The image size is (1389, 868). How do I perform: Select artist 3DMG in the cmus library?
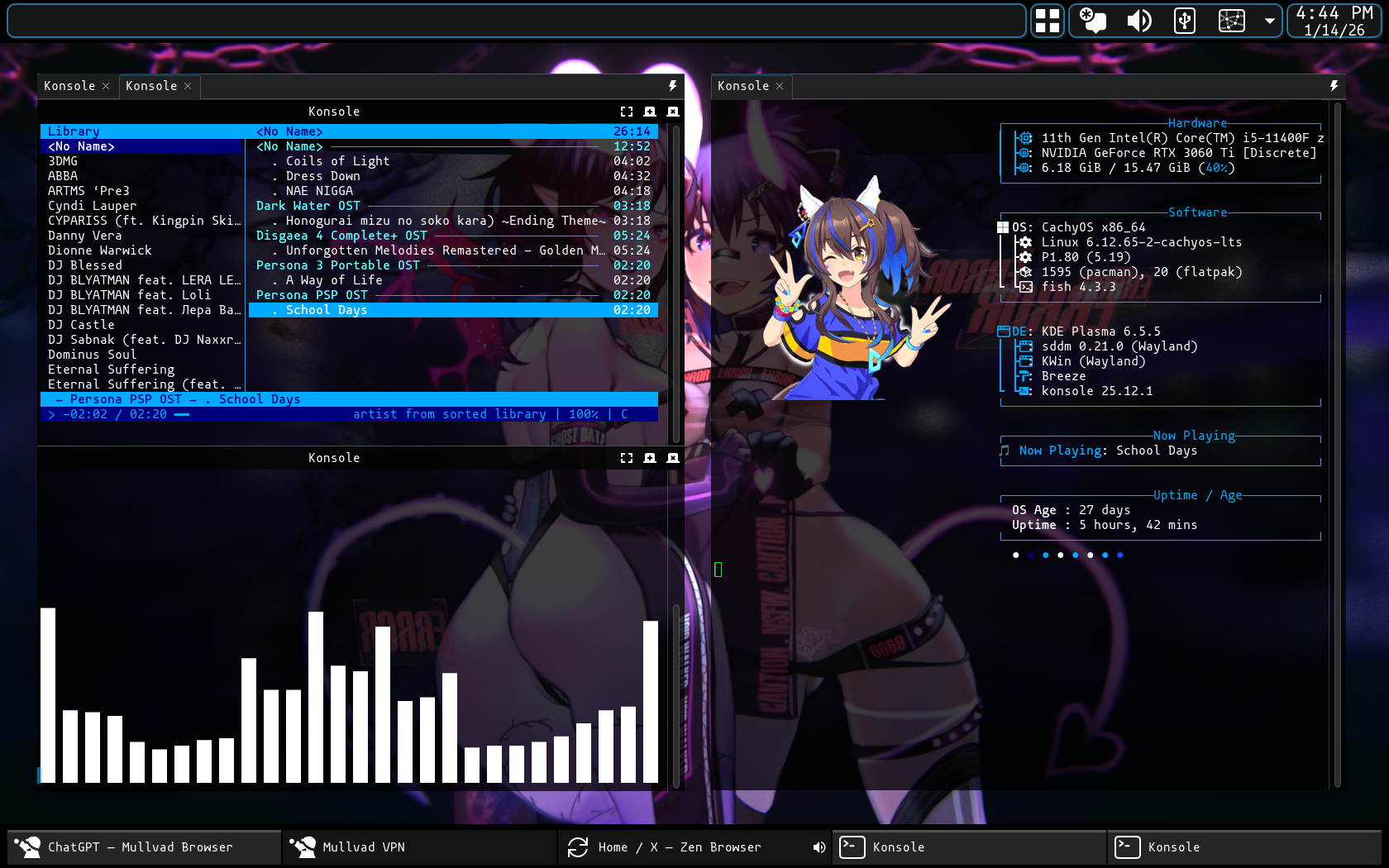coord(63,161)
